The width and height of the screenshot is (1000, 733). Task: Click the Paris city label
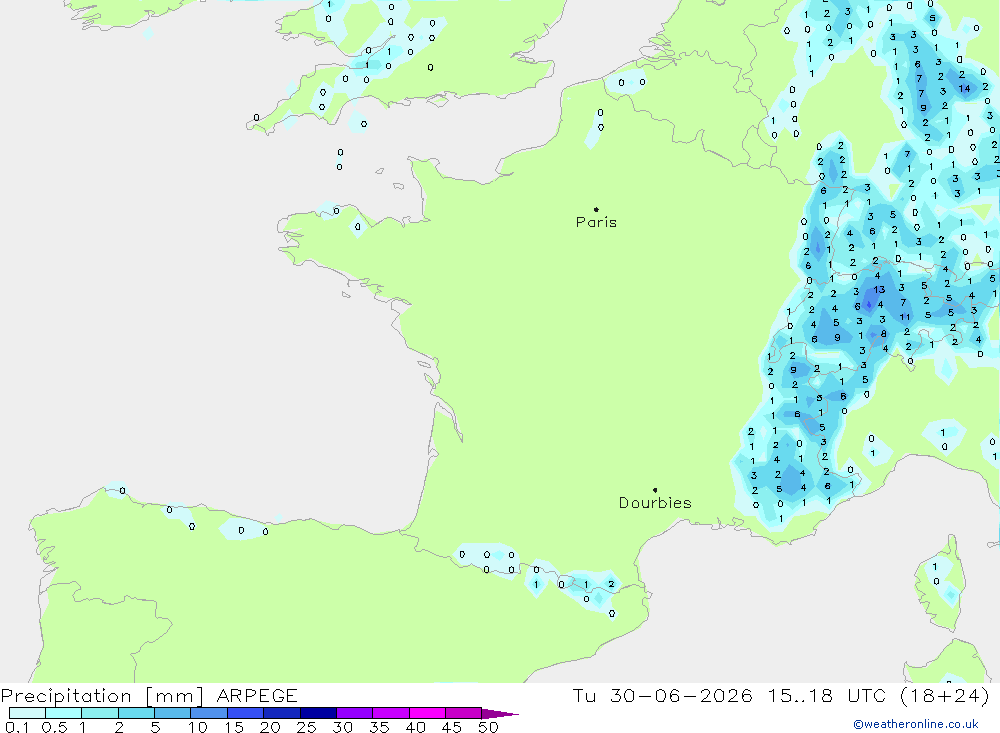point(596,222)
